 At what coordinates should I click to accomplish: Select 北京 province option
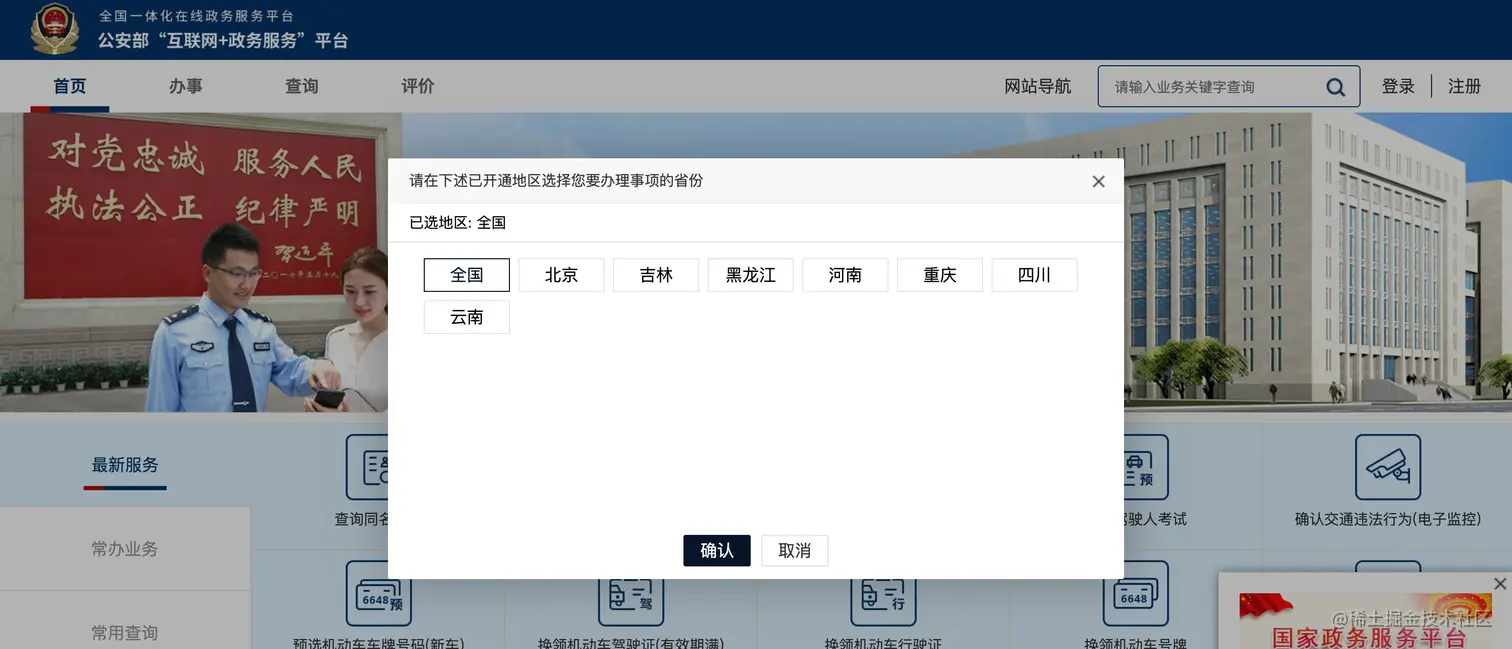pyautogui.click(x=561, y=275)
